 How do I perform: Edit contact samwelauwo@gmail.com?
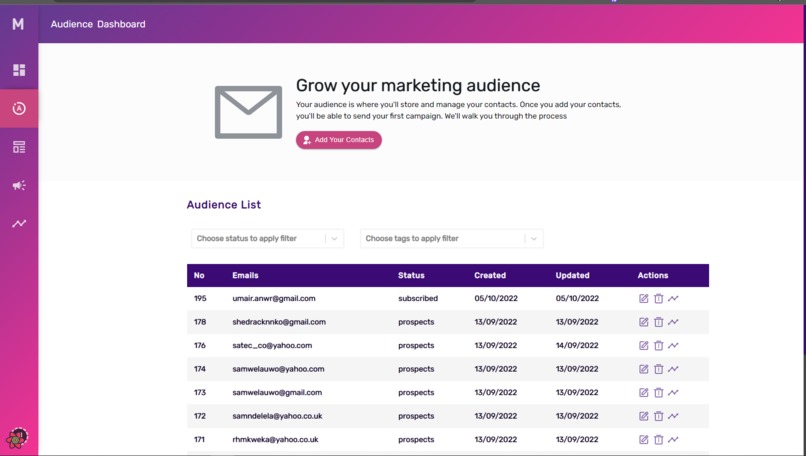coord(644,393)
